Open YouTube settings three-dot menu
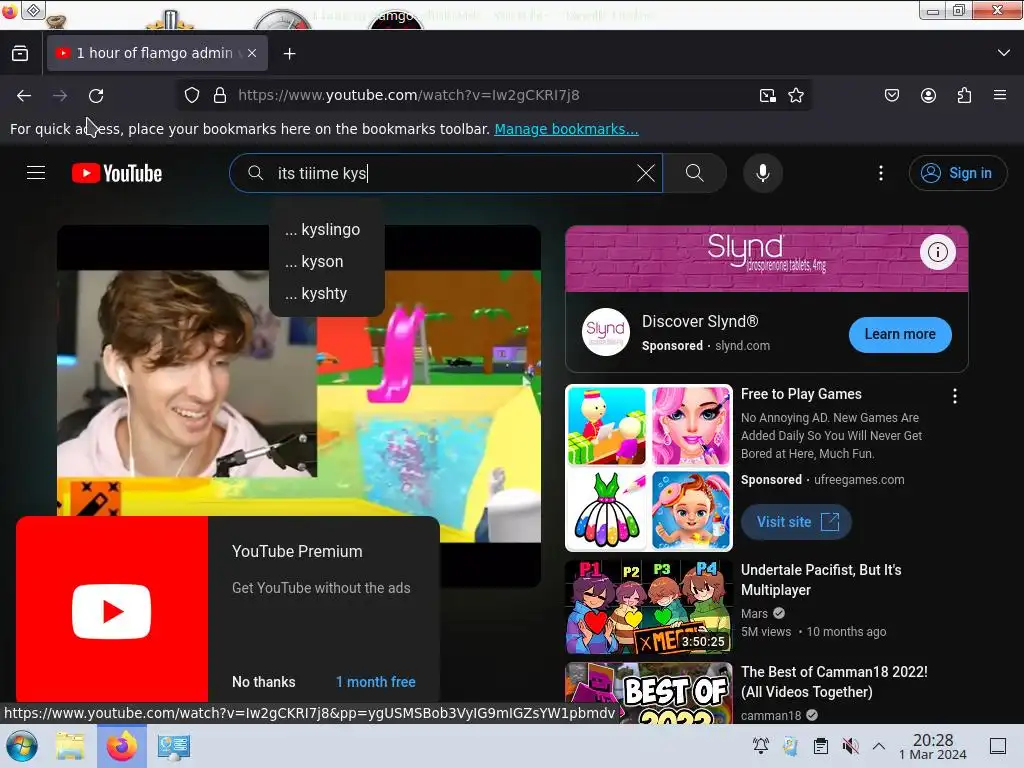 881,173
